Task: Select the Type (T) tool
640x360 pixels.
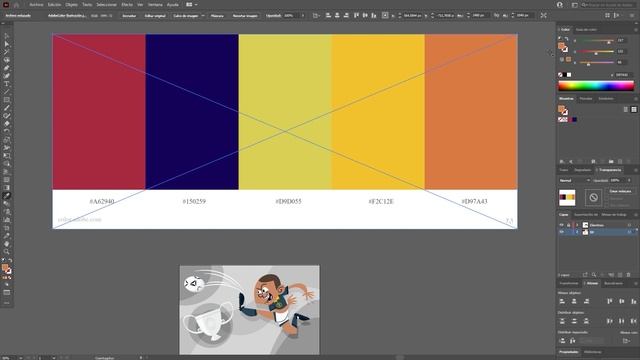Action: 7,84
